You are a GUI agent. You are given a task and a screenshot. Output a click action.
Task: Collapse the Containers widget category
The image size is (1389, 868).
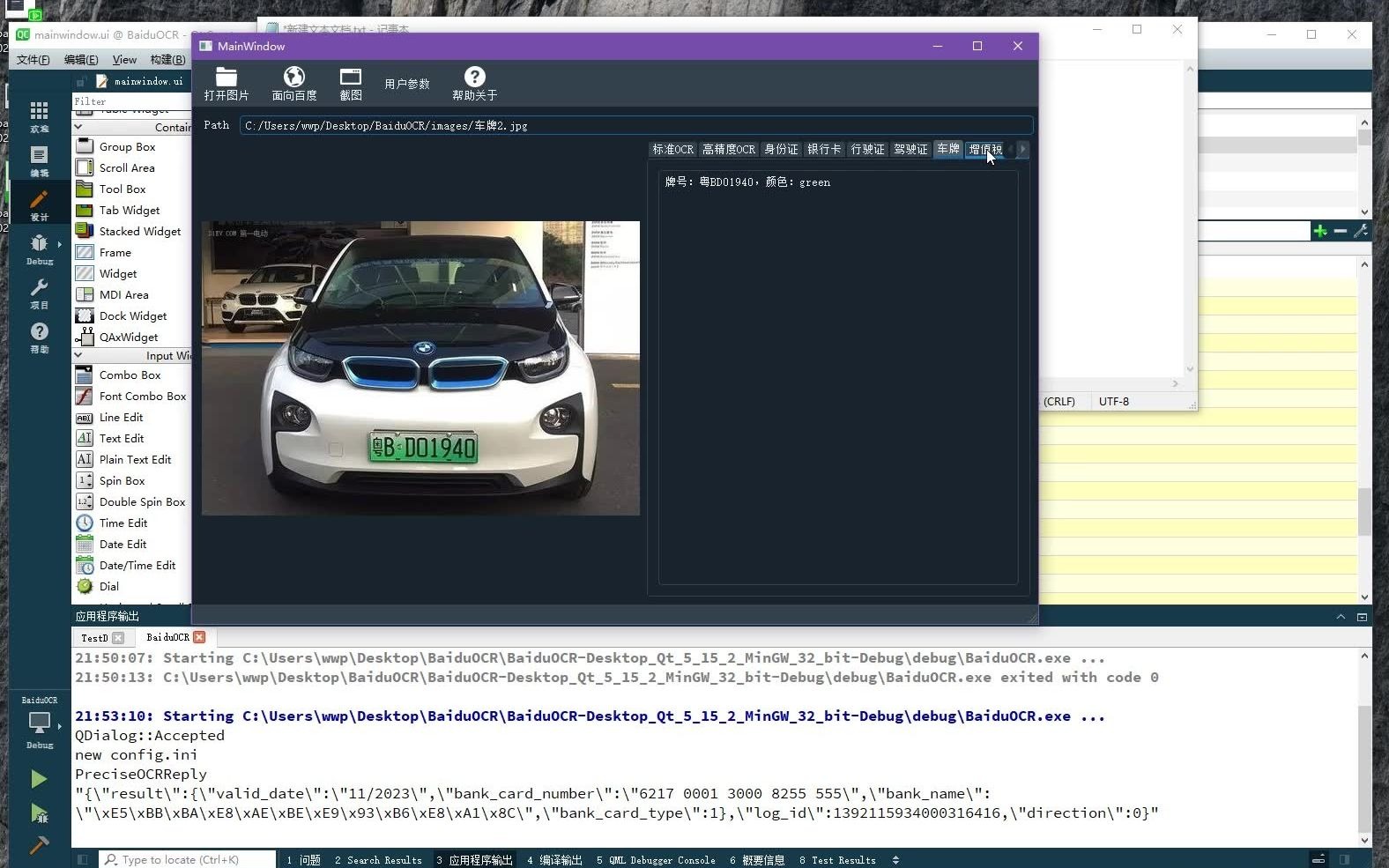coord(78,127)
